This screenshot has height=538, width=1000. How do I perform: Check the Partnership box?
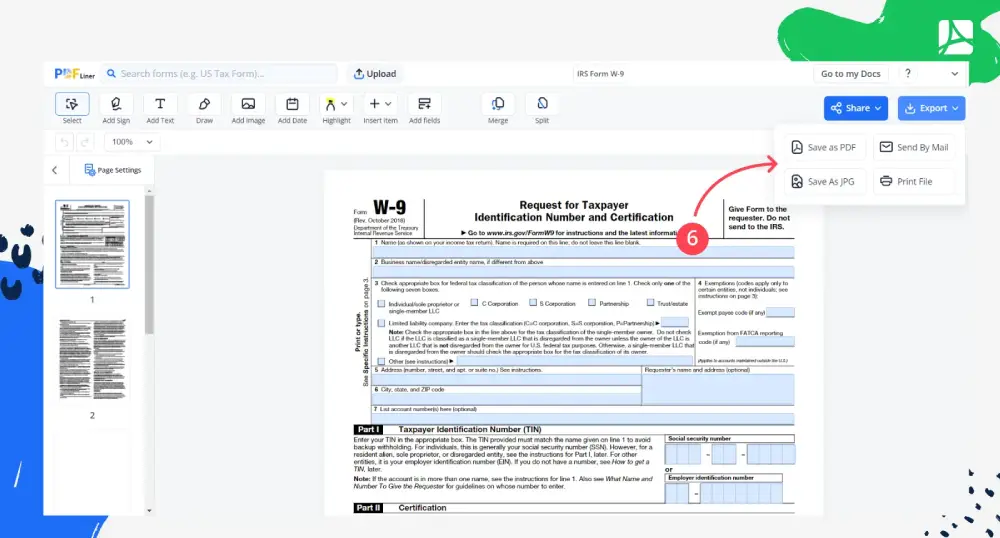(592, 303)
